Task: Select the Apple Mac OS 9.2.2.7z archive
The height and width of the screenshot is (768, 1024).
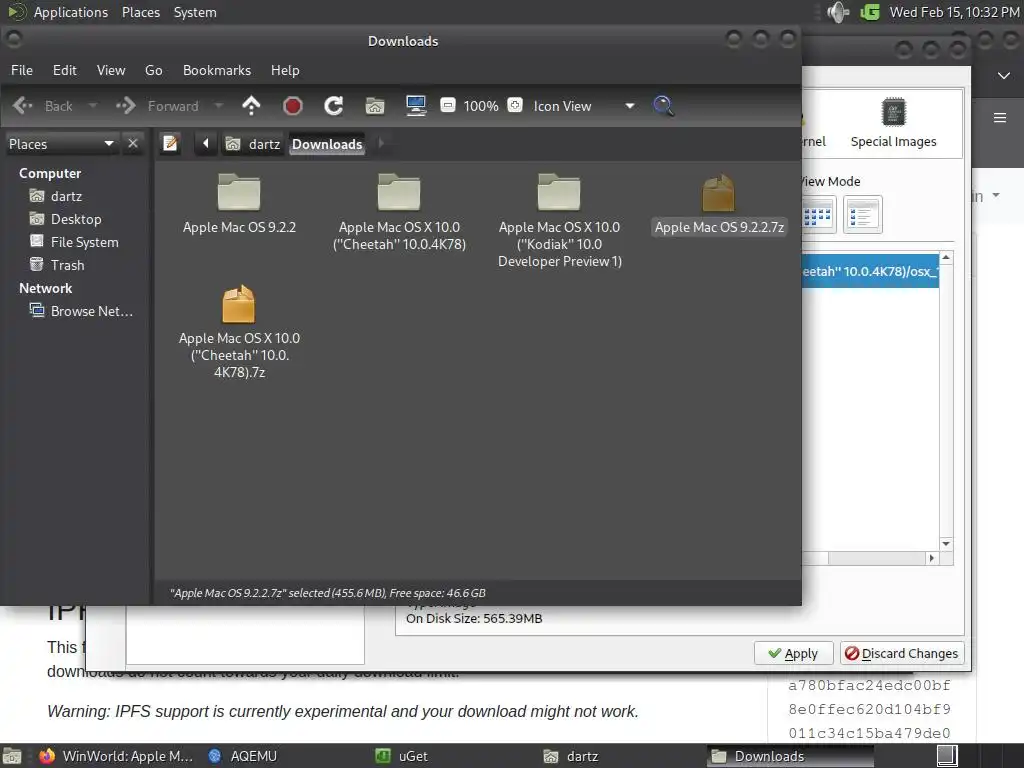Action: (719, 204)
